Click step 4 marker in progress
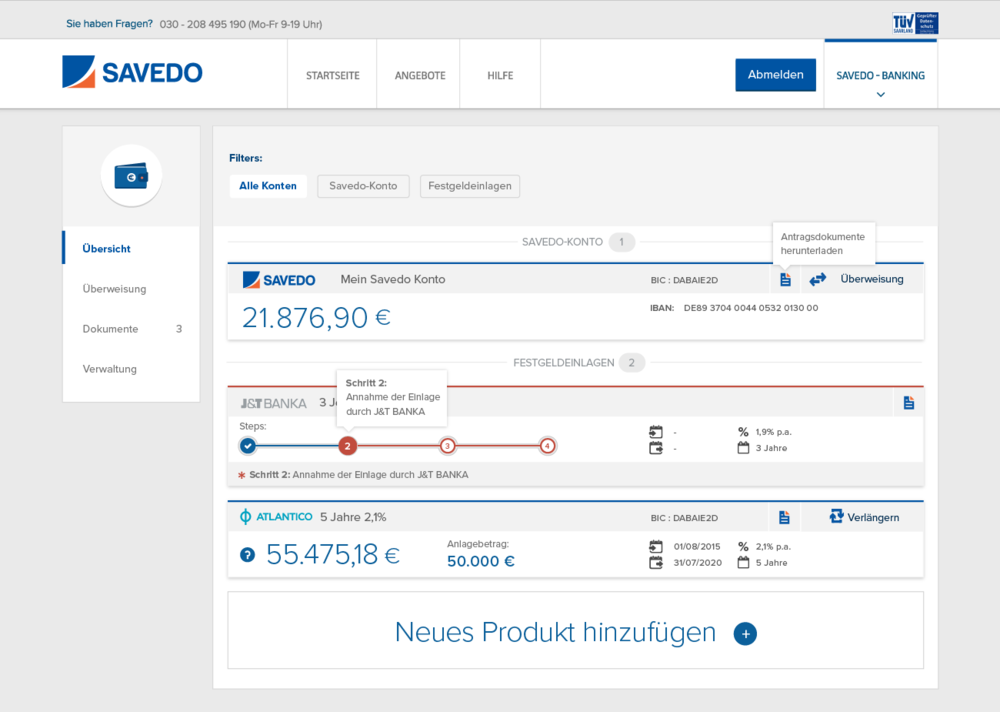This screenshot has height=712, width=1000. pyautogui.click(x=547, y=446)
